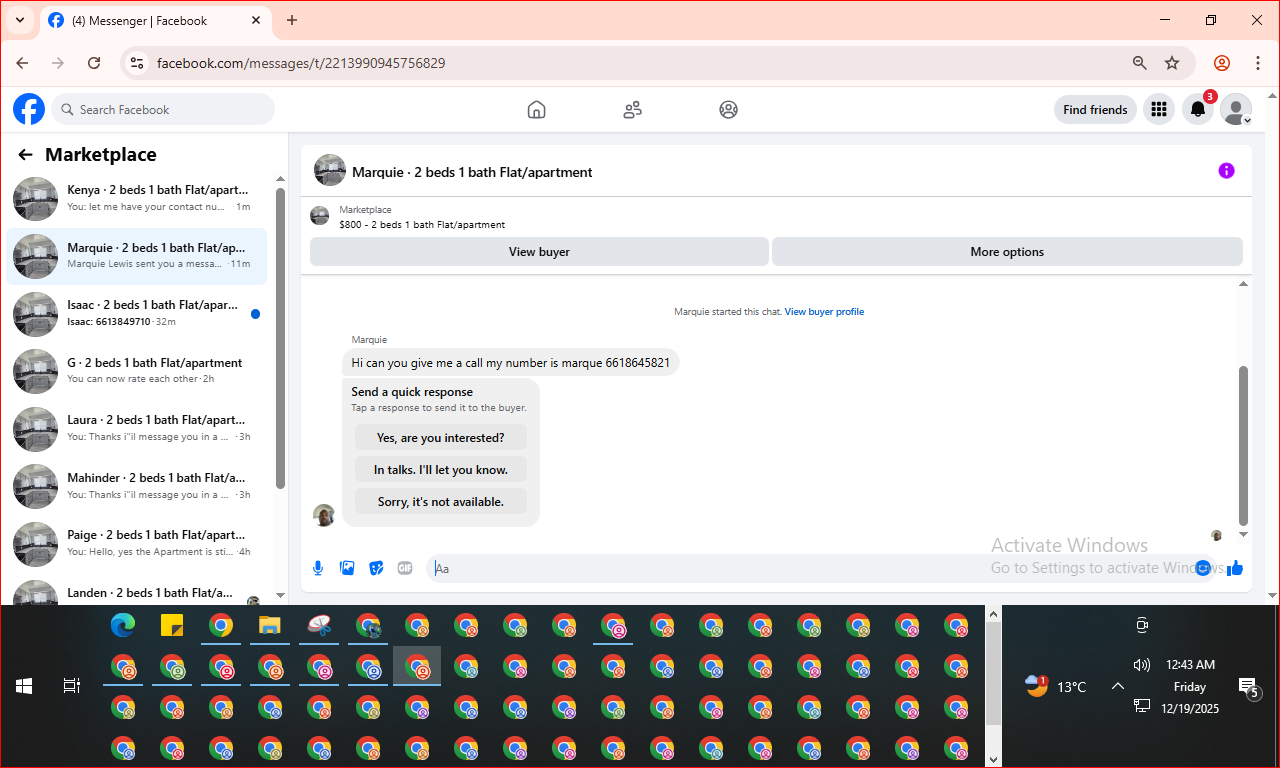Screen dimensions: 1280x768
Task: Open Mahinder conversation in list
Action: click(x=137, y=486)
